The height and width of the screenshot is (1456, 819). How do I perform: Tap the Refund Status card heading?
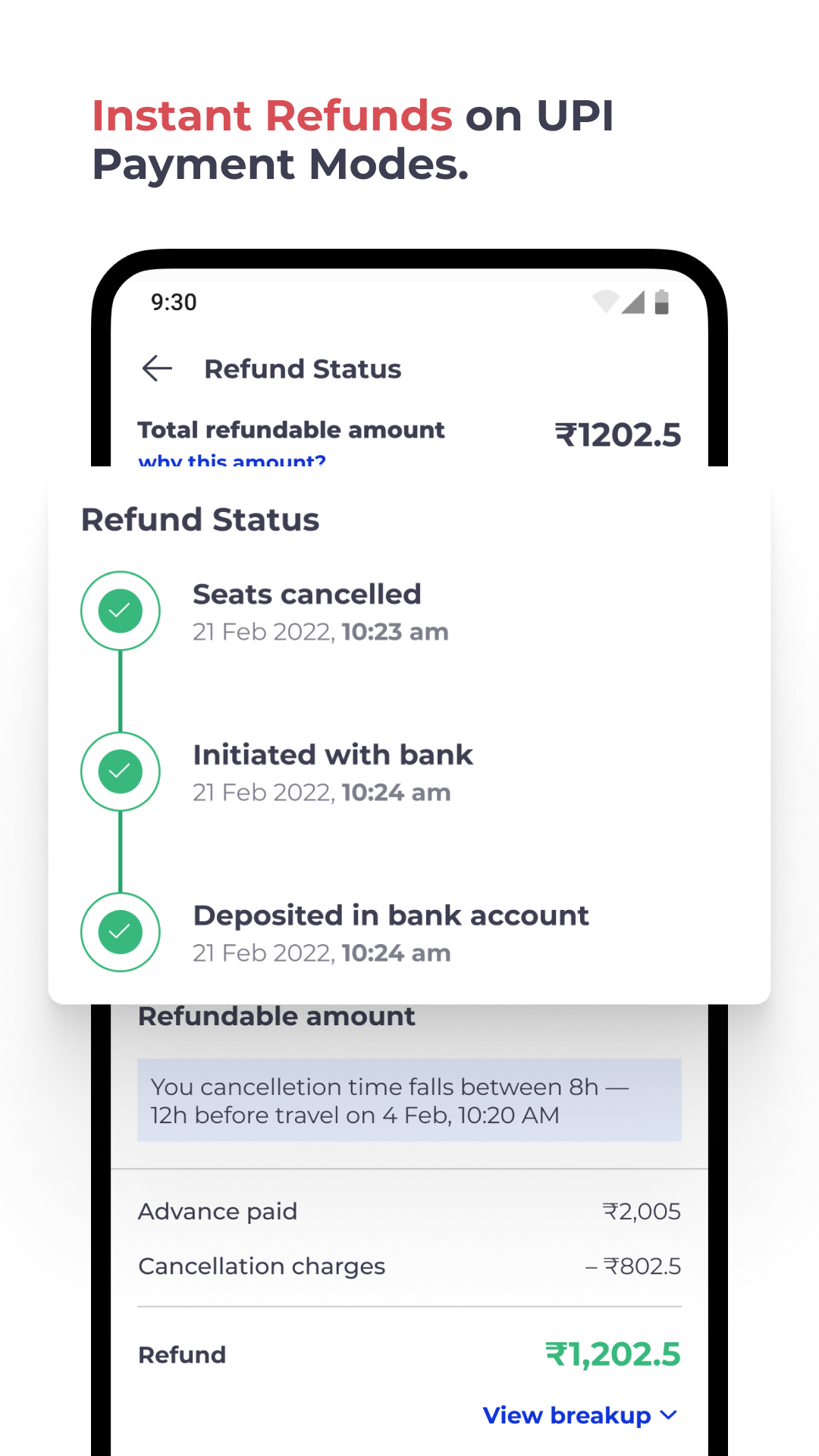200,520
